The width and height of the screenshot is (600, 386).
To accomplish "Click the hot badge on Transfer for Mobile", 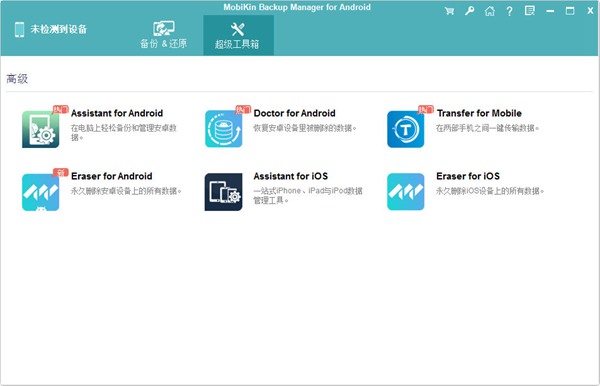I will [426, 109].
